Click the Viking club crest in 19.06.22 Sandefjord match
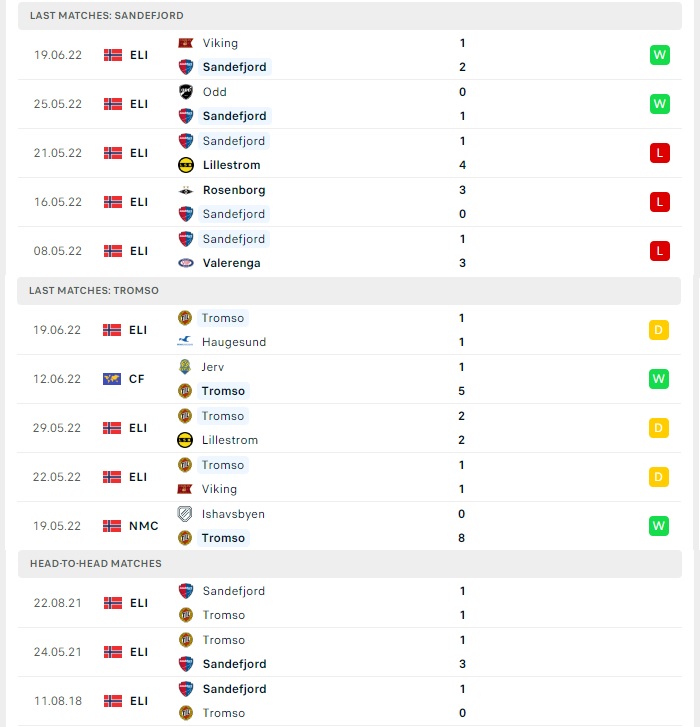The image size is (700, 727). coord(185,43)
